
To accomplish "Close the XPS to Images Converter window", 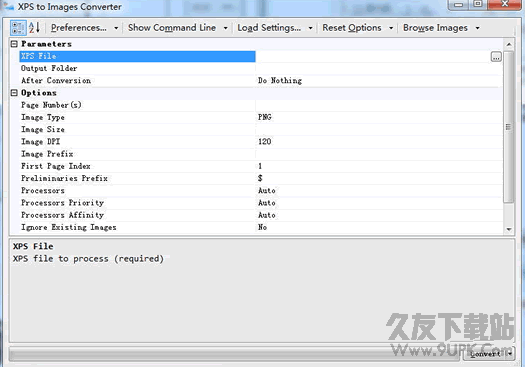I will coord(505,4).
